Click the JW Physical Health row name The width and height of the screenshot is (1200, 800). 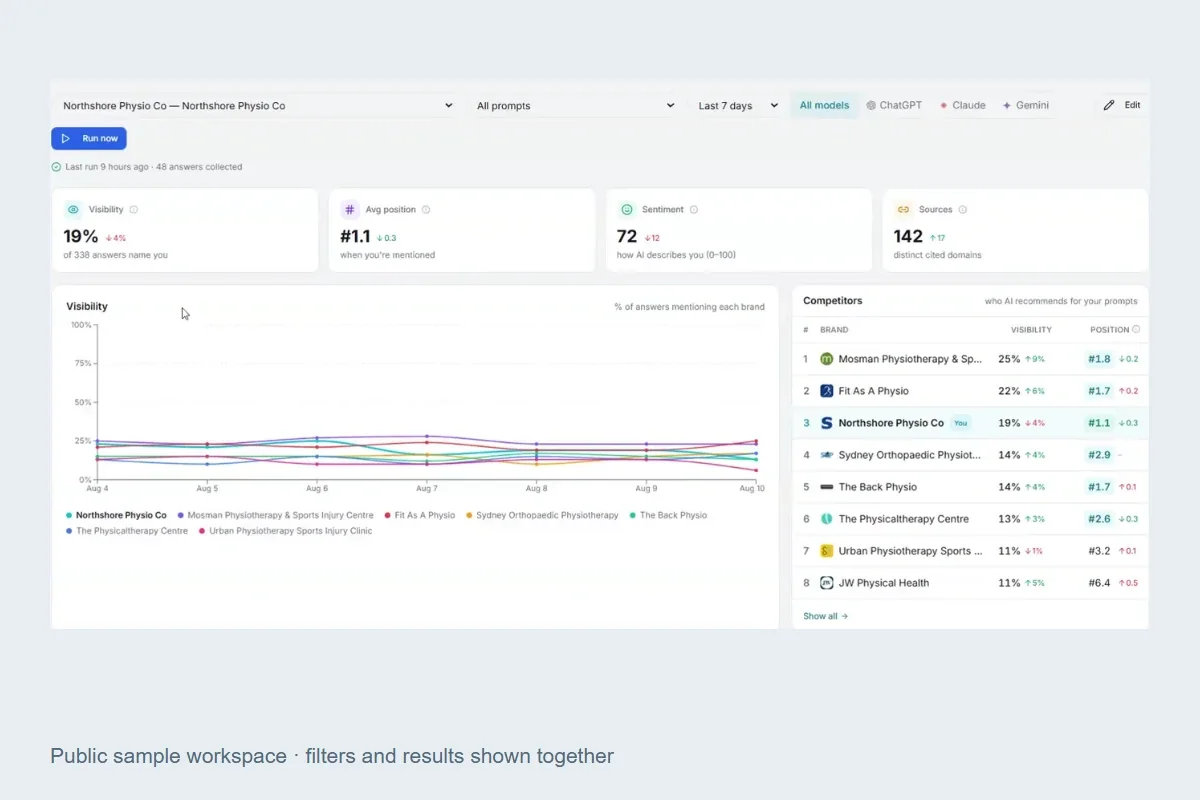(x=884, y=583)
